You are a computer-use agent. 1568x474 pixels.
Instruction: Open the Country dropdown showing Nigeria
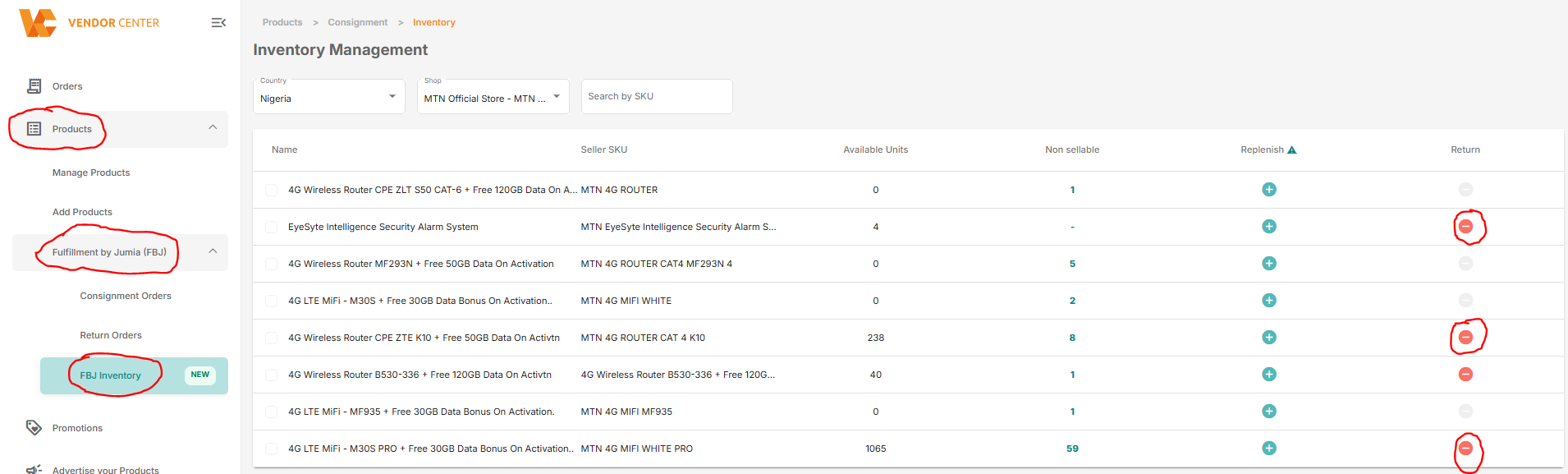tap(329, 97)
